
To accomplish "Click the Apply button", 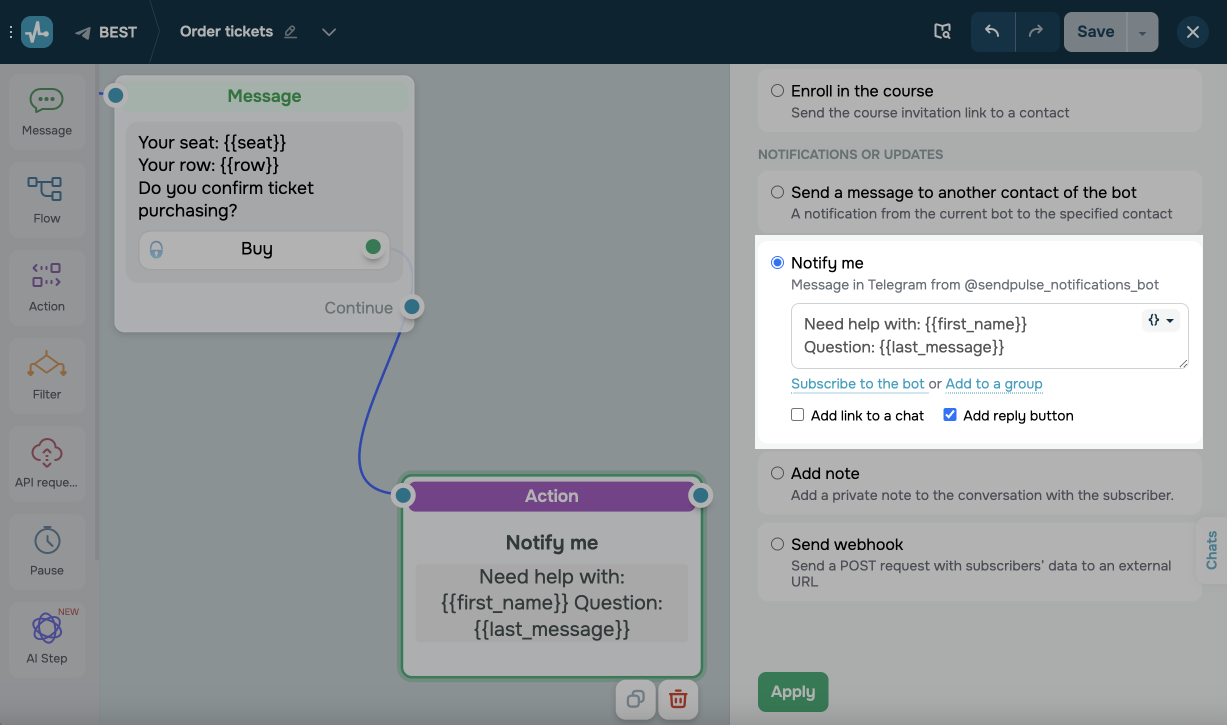I will point(793,692).
